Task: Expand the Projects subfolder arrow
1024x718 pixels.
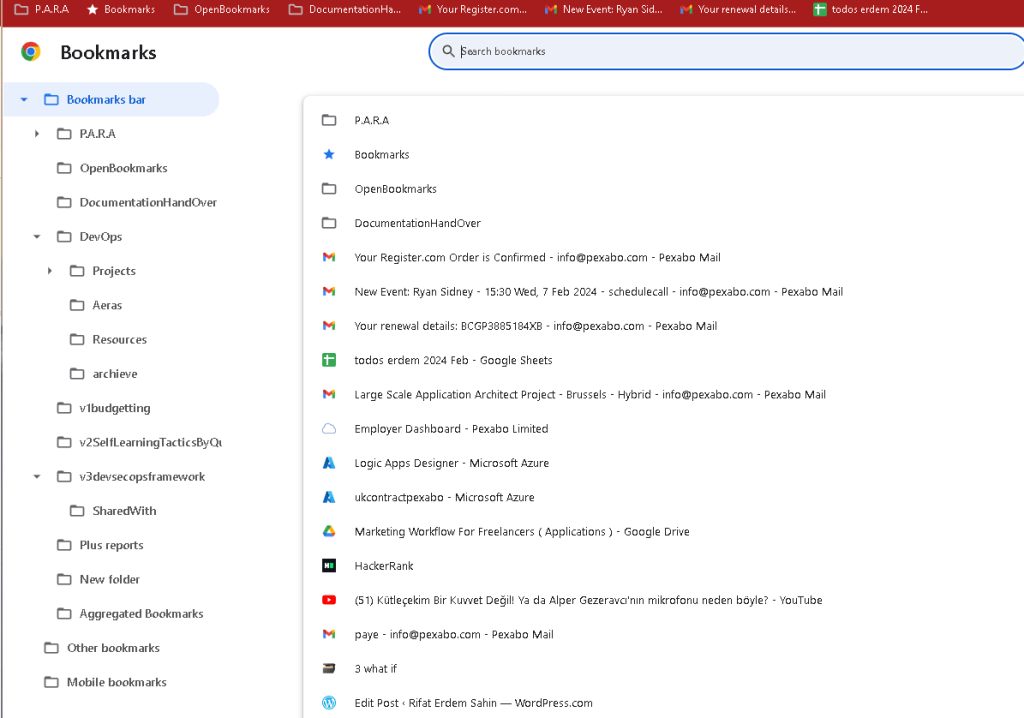Action: coord(50,270)
